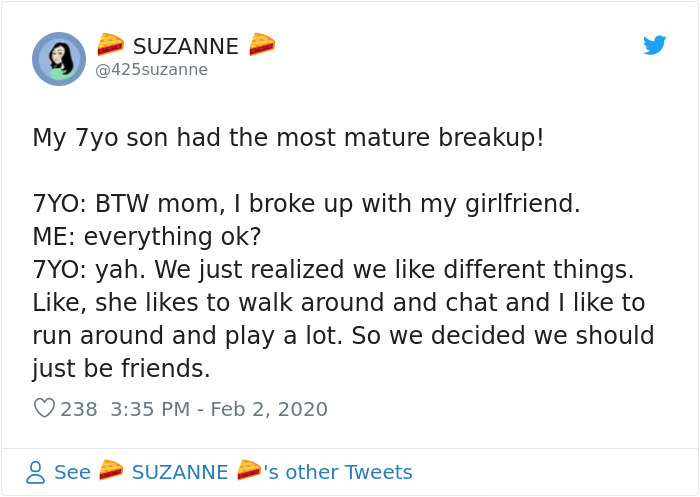Click the person silhouette icon in the footer
This screenshot has height=497, width=700.
[35, 472]
